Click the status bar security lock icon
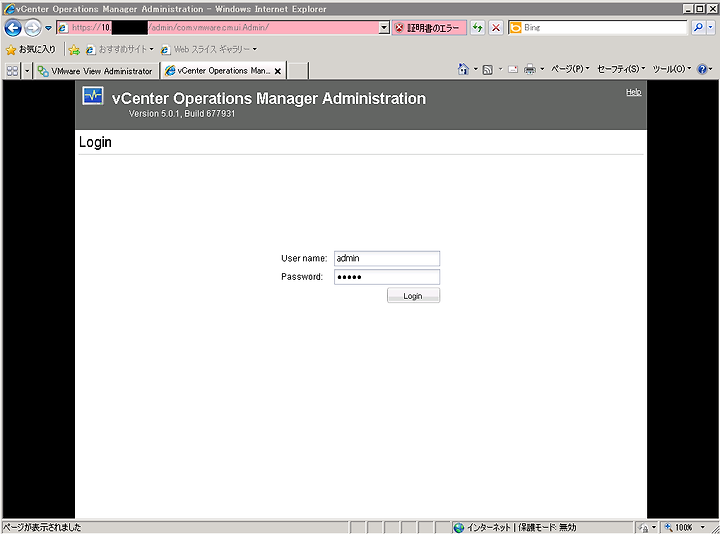This screenshot has width=720, height=534. 643,528
